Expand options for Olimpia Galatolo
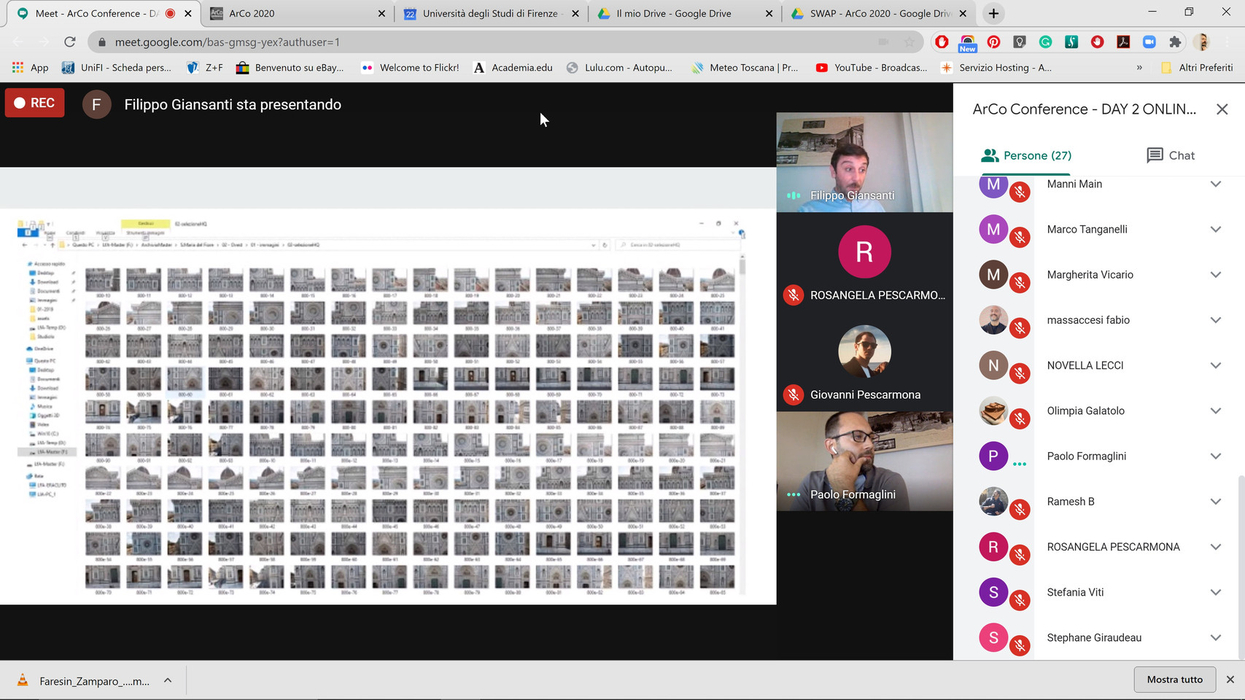The width and height of the screenshot is (1245, 700). pos(1215,411)
